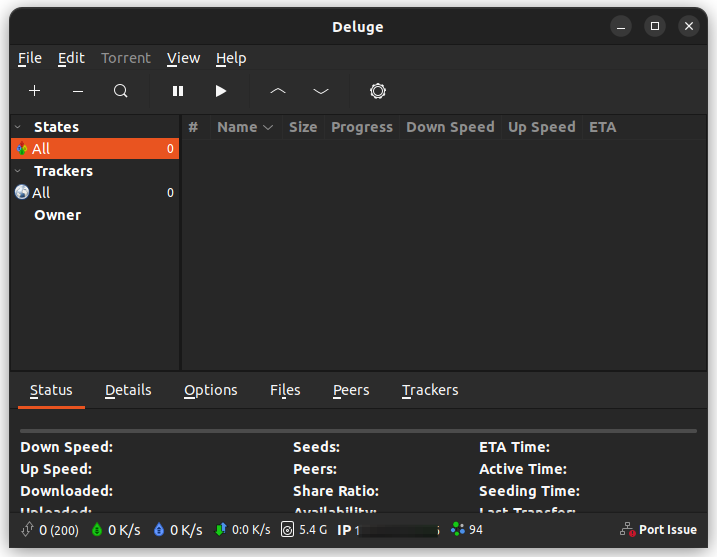717x557 pixels.
Task: Pause torrents with the pause icon
Action: pyautogui.click(x=178, y=91)
